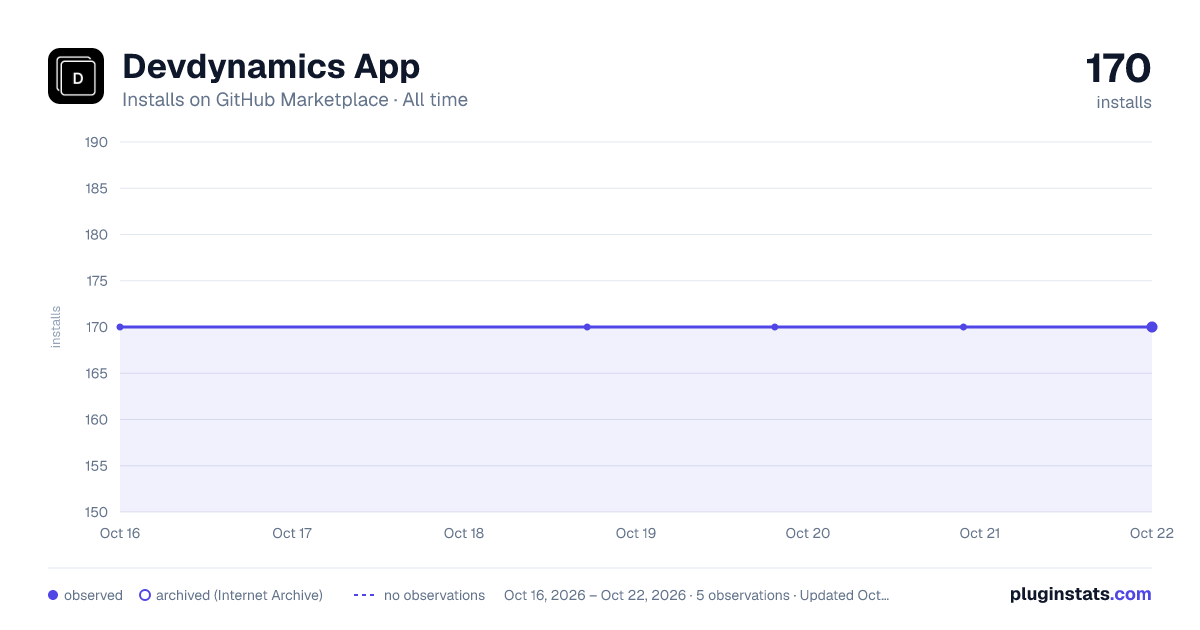The image size is (1200, 630).
Task: Click the 190 y-axis label
Action: tap(97, 142)
